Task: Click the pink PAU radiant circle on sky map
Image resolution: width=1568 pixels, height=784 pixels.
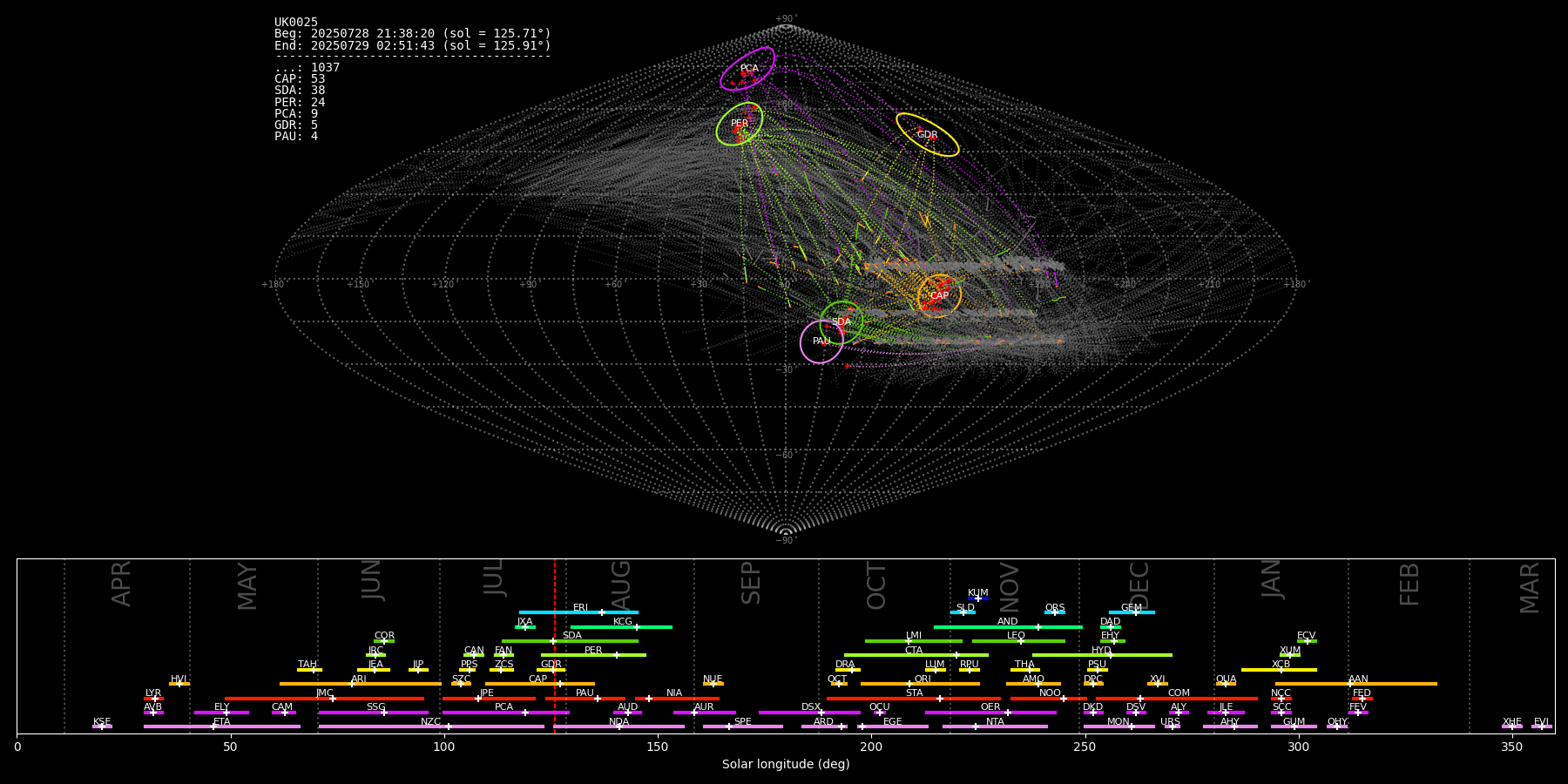Action: tap(821, 341)
